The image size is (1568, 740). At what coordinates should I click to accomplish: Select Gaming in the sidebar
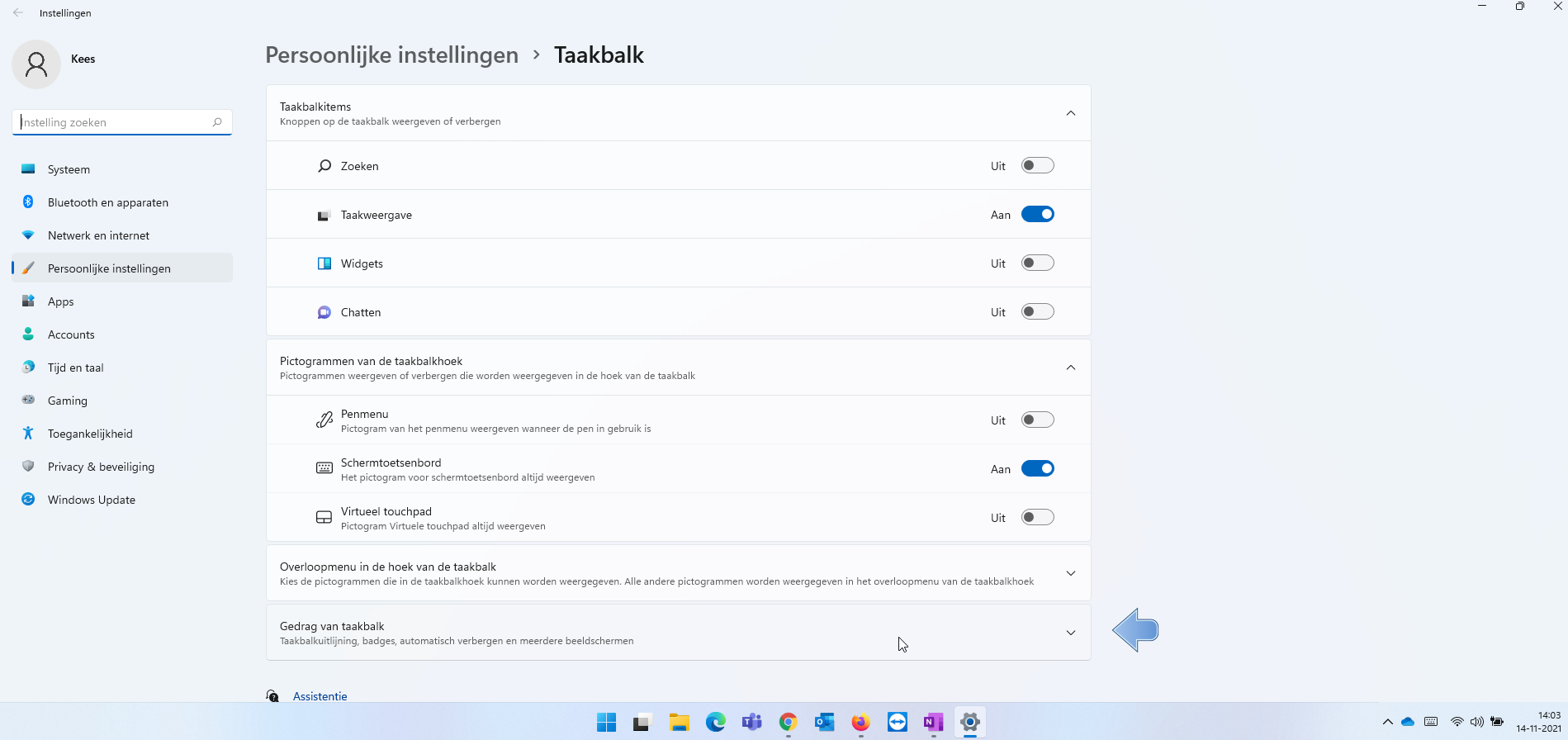click(122, 401)
